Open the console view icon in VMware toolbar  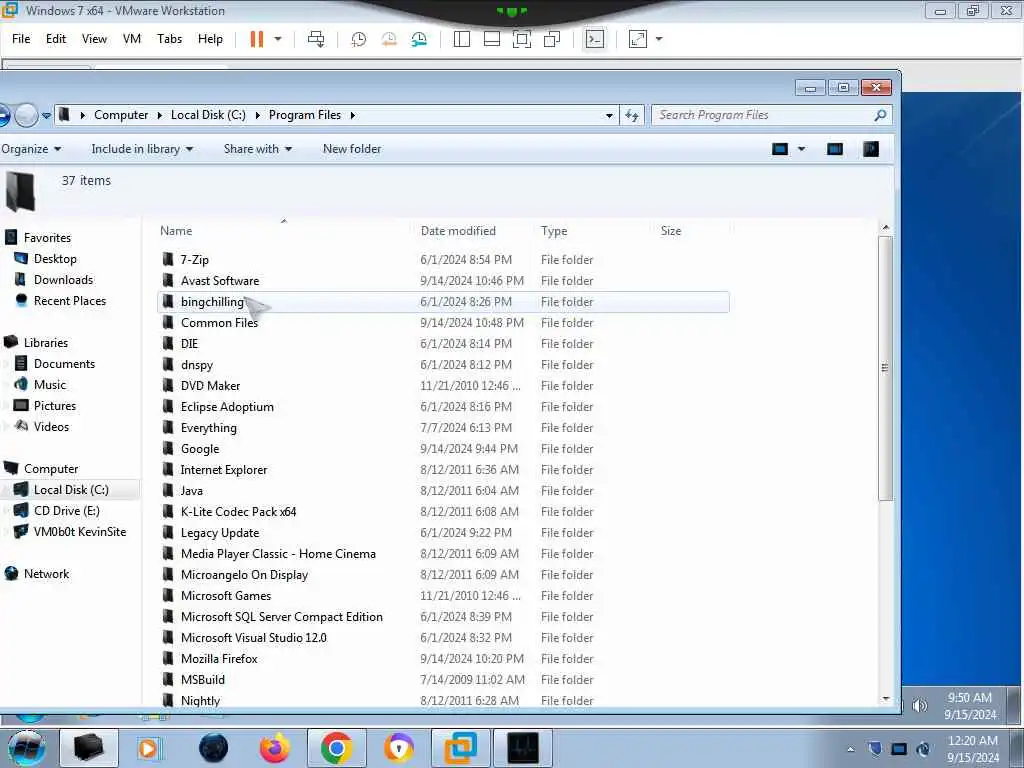[x=594, y=39]
